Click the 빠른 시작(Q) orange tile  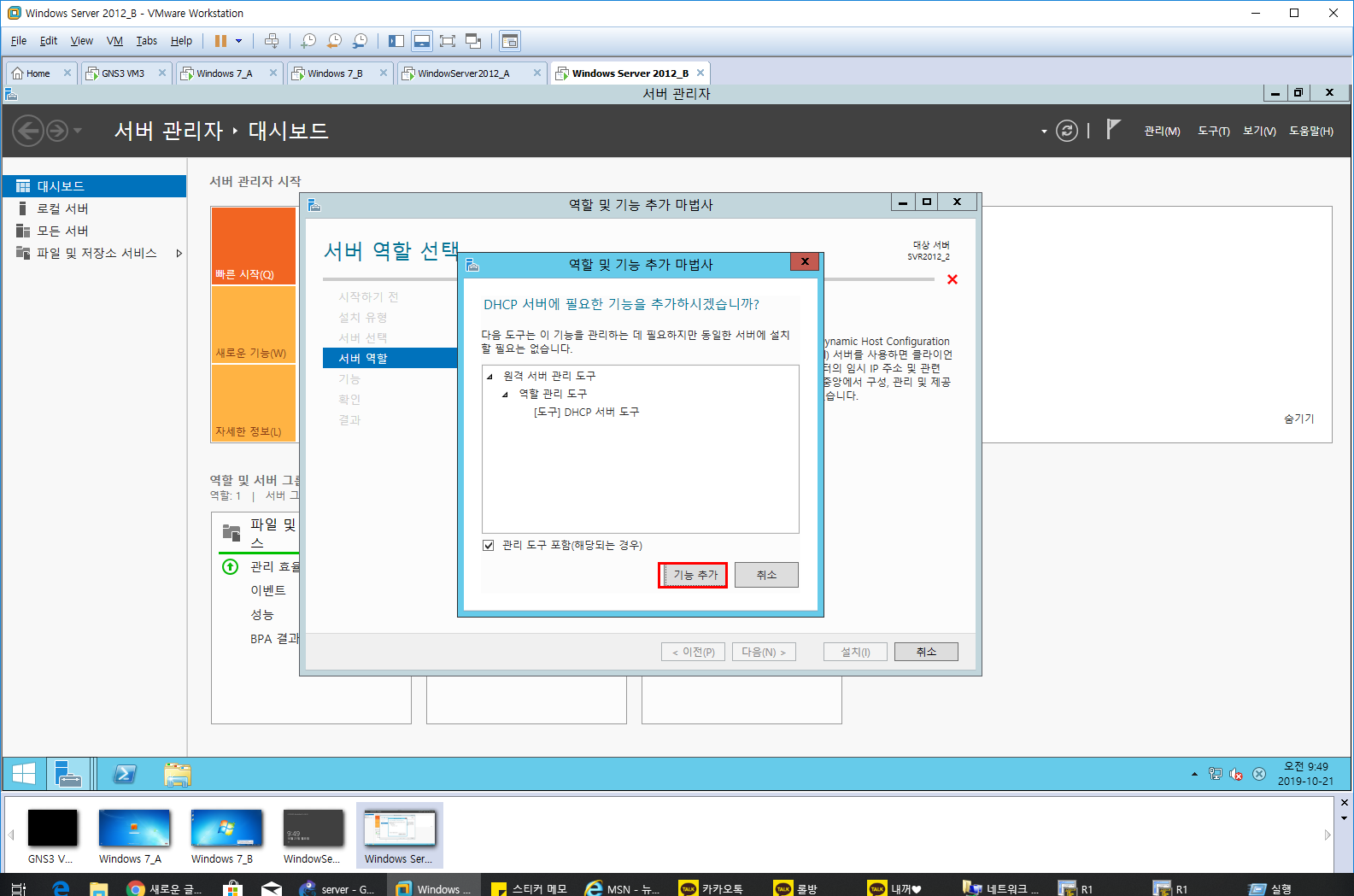coord(254,245)
